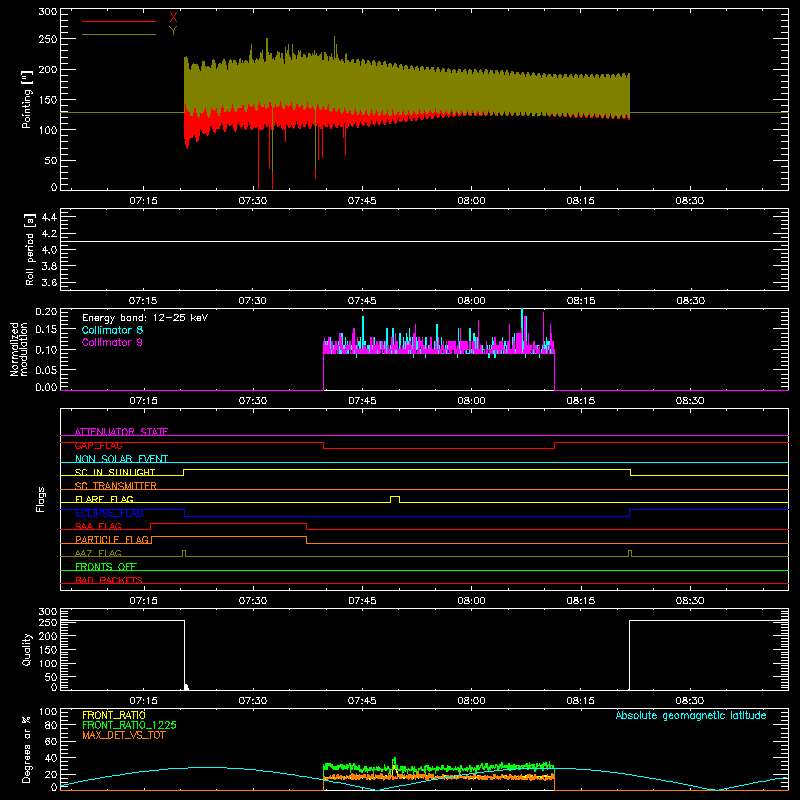Click the 'Energy band: 12-25 keV' label
Image resolution: width=800 pixels, height=800 pixels.
tap(145, 318)
